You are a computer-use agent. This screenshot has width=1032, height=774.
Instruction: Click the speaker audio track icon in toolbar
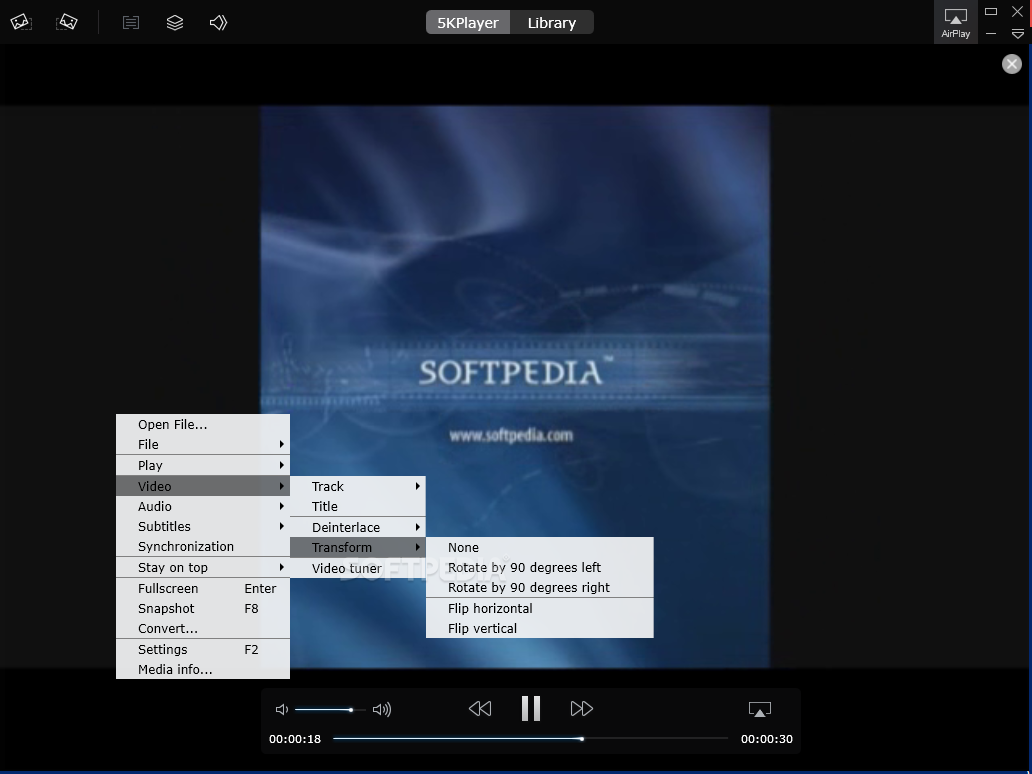(219, 23)
